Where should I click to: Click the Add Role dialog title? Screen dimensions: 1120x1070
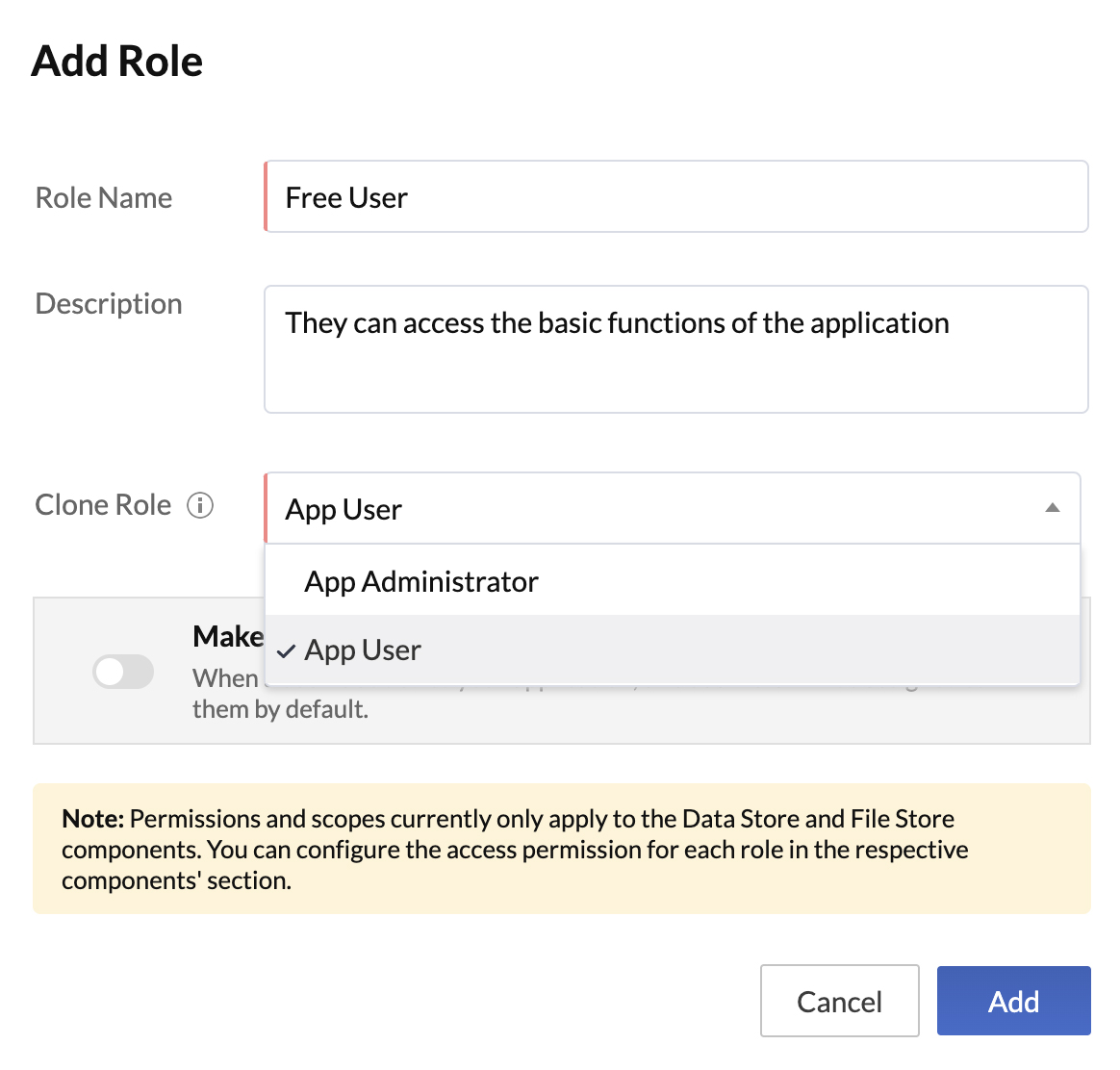[117, 60]
